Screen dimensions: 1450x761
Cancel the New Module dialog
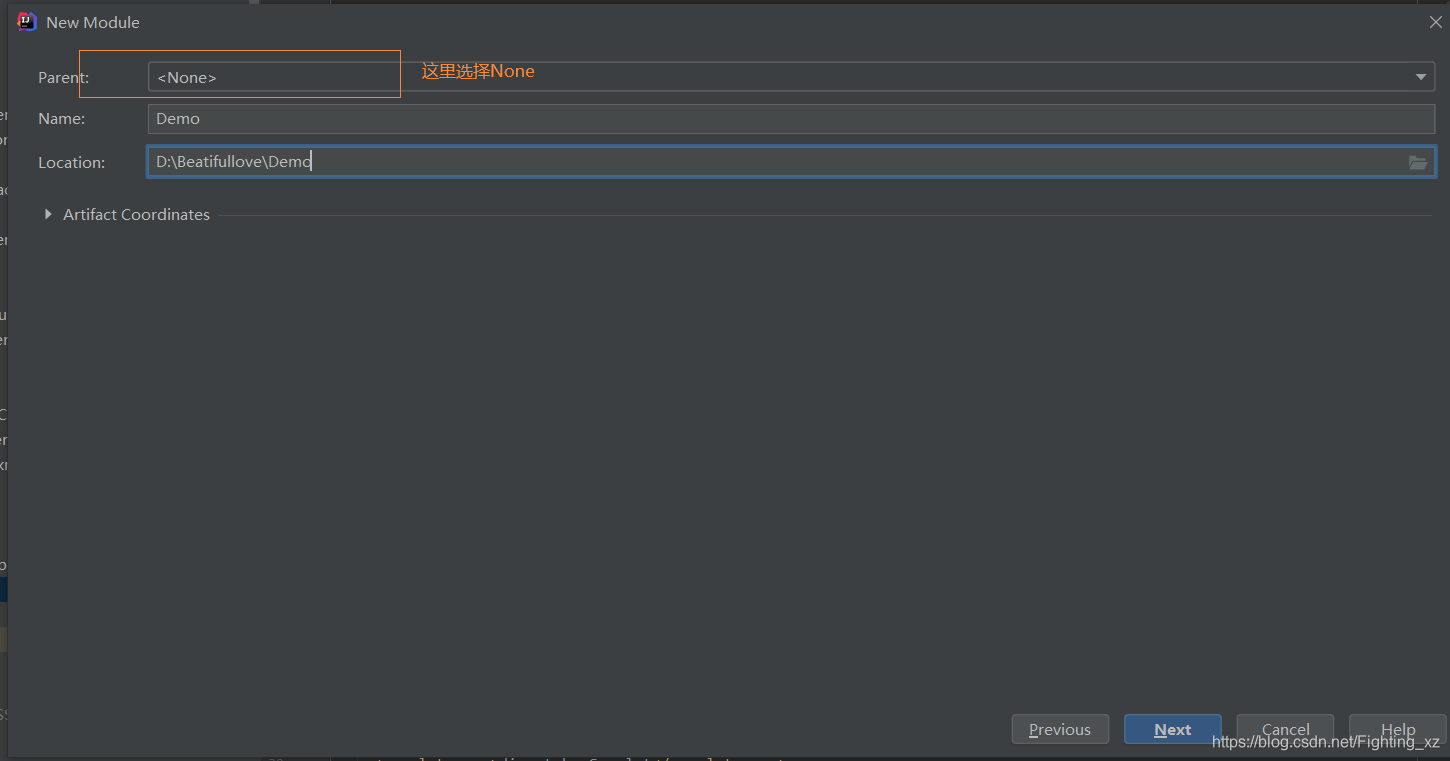tap(1285, 729)
